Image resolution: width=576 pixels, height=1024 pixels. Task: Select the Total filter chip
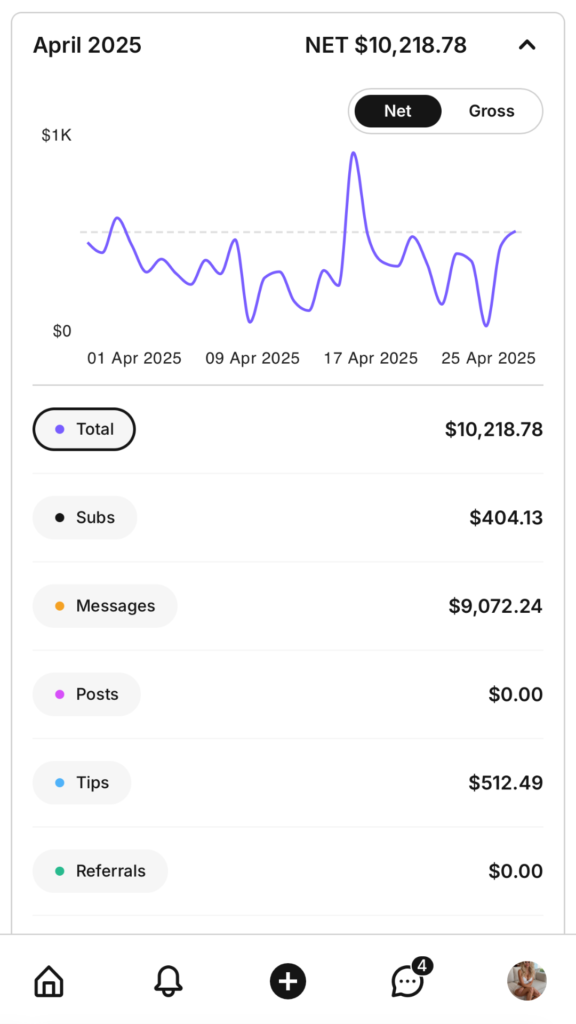tap(84, 429)
